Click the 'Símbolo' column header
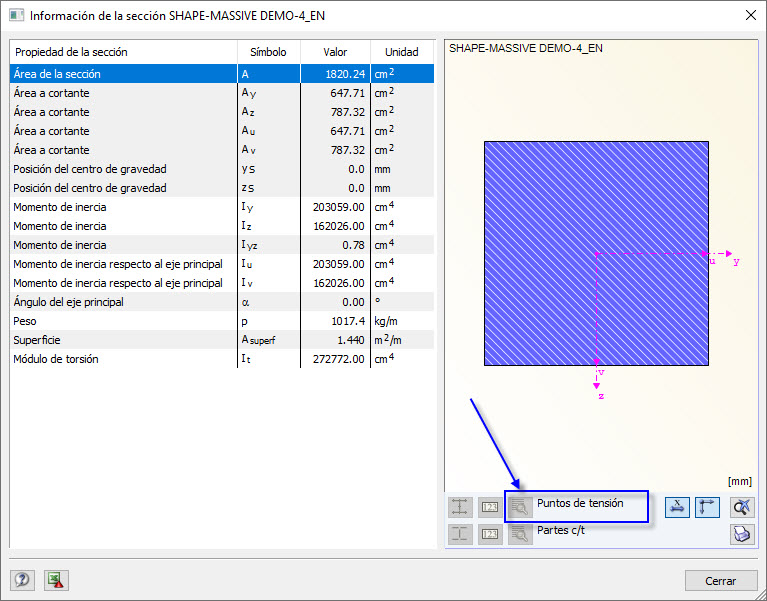 tap(269, 52)
